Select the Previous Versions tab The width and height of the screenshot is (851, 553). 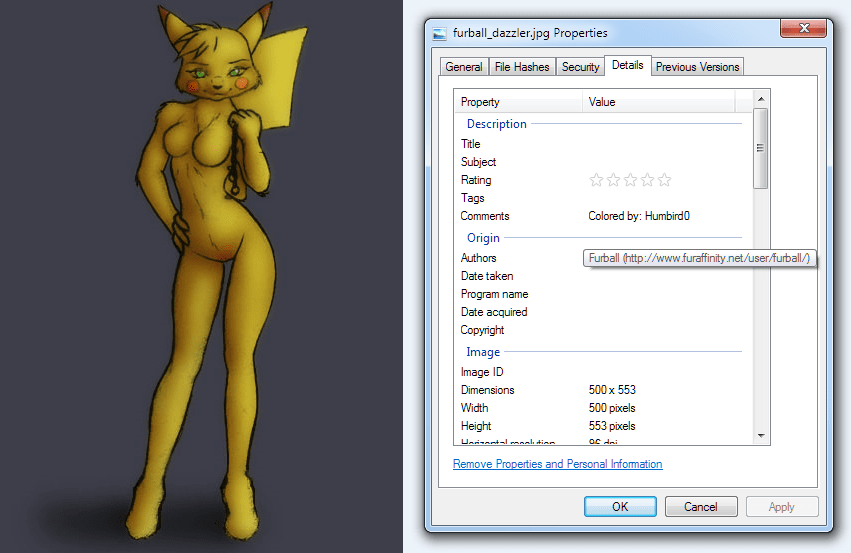[697, 67]
